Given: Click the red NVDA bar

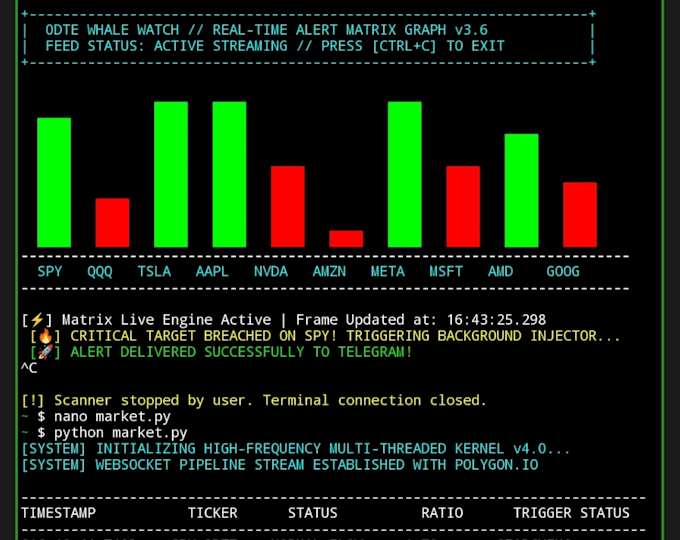Looking at the screenshot, I should (x=288, y=207).
